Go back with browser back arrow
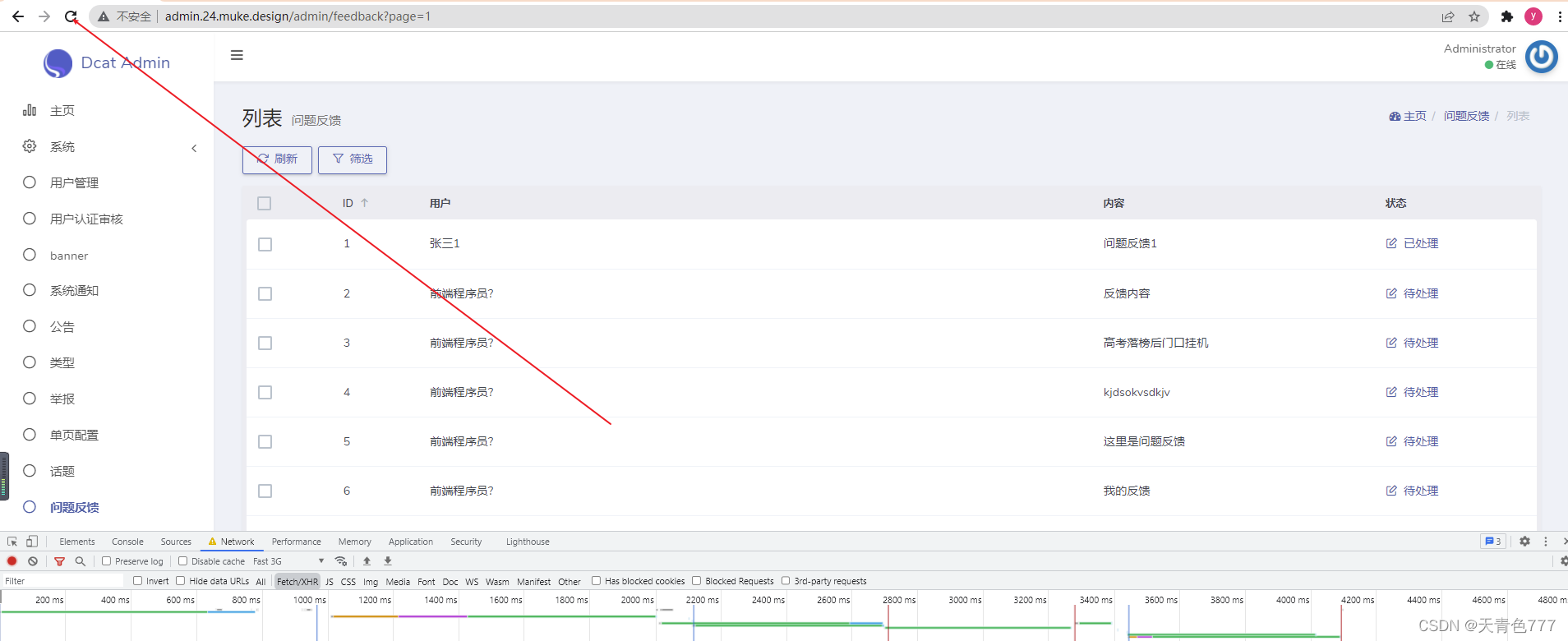 [x=18, y=16]
